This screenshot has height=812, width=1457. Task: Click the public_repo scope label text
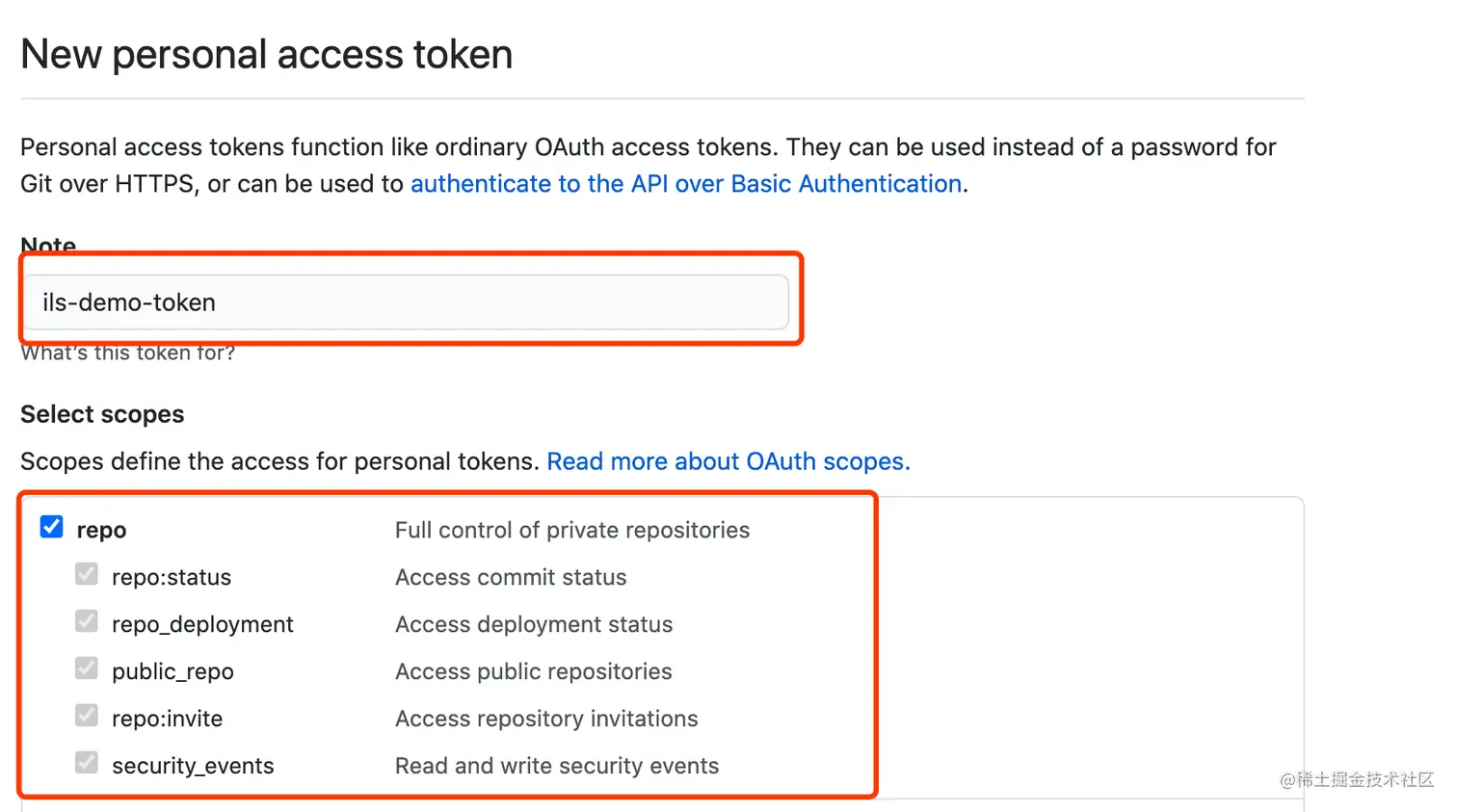172,672
